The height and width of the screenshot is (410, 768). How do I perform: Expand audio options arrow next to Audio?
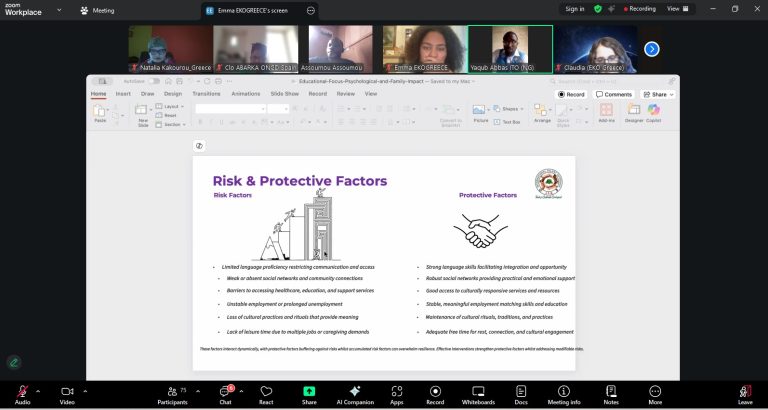pyautogui.click(x=38, y=391)
